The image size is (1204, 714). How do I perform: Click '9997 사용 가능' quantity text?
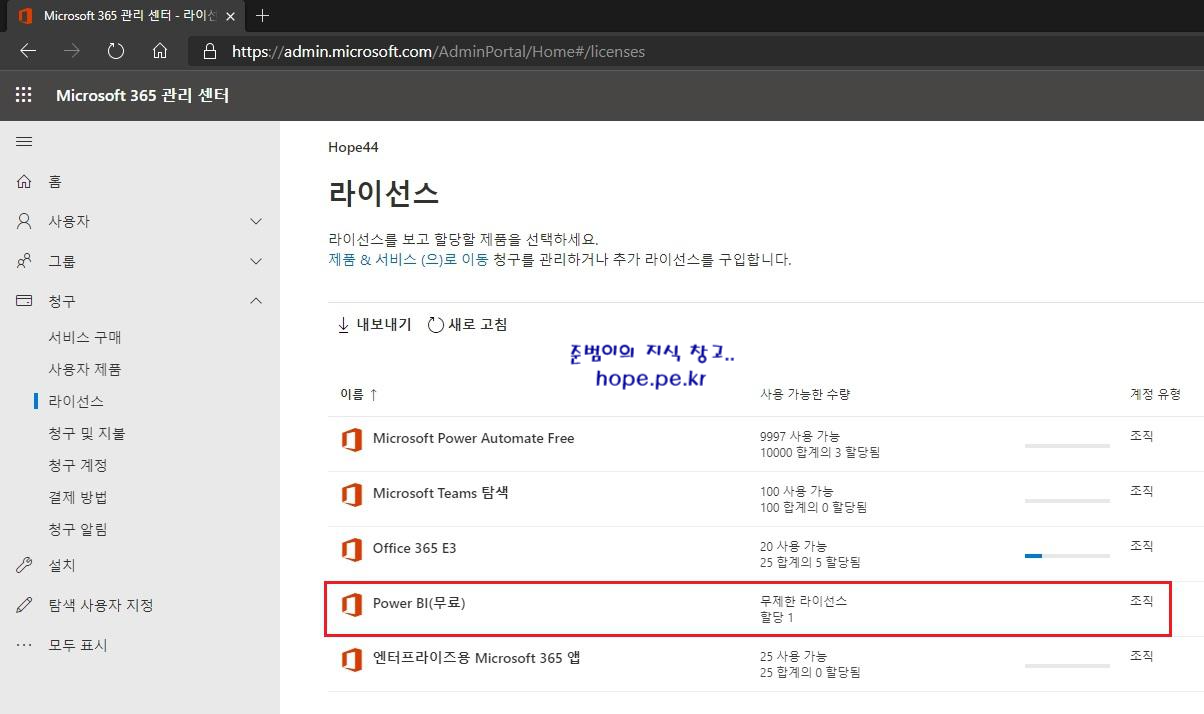[800, 437]
